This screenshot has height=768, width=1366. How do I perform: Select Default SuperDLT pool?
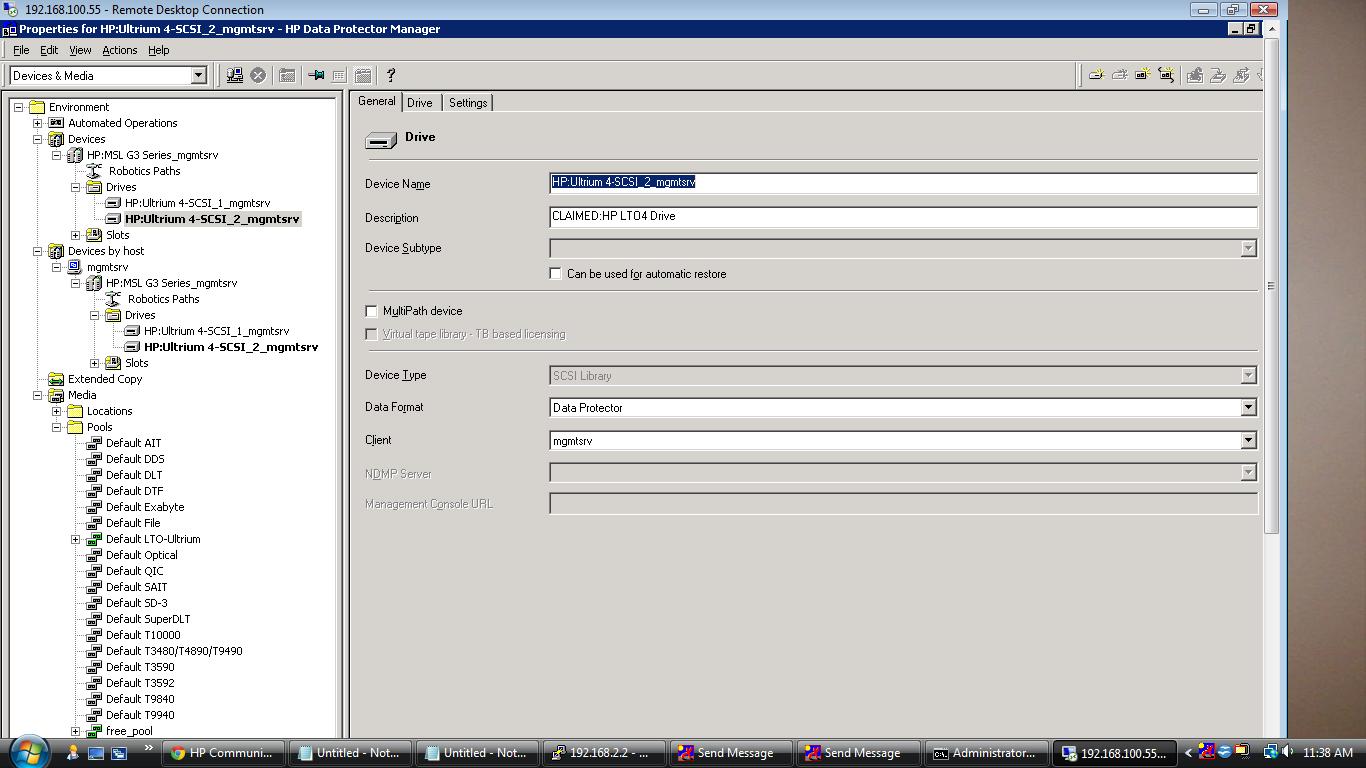click(148, 619)
